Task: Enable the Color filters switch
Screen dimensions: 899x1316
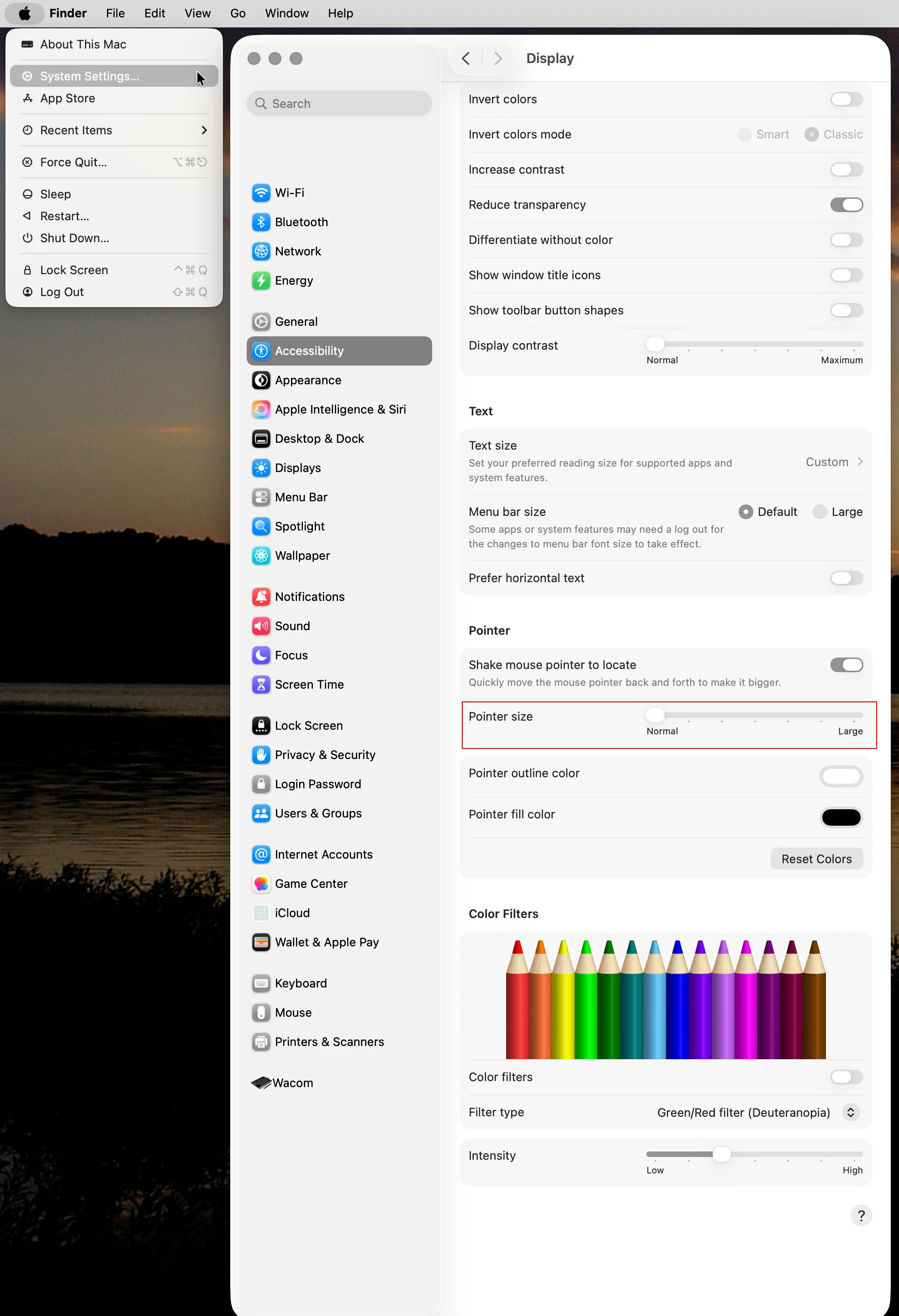Action: (x=846, y=1077)
